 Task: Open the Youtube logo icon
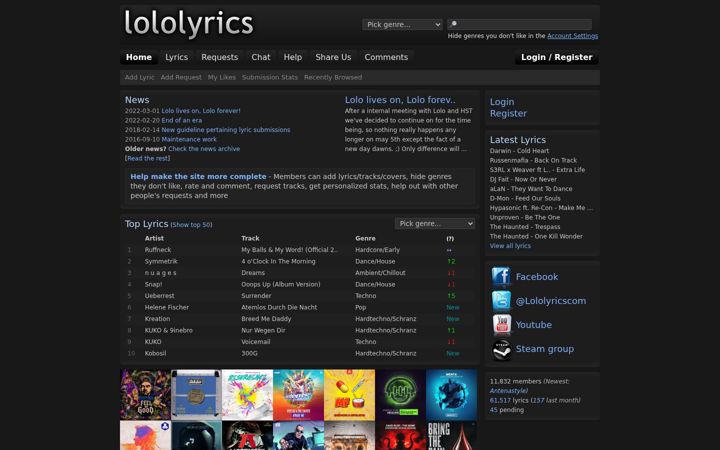click(x=501, y=325)
